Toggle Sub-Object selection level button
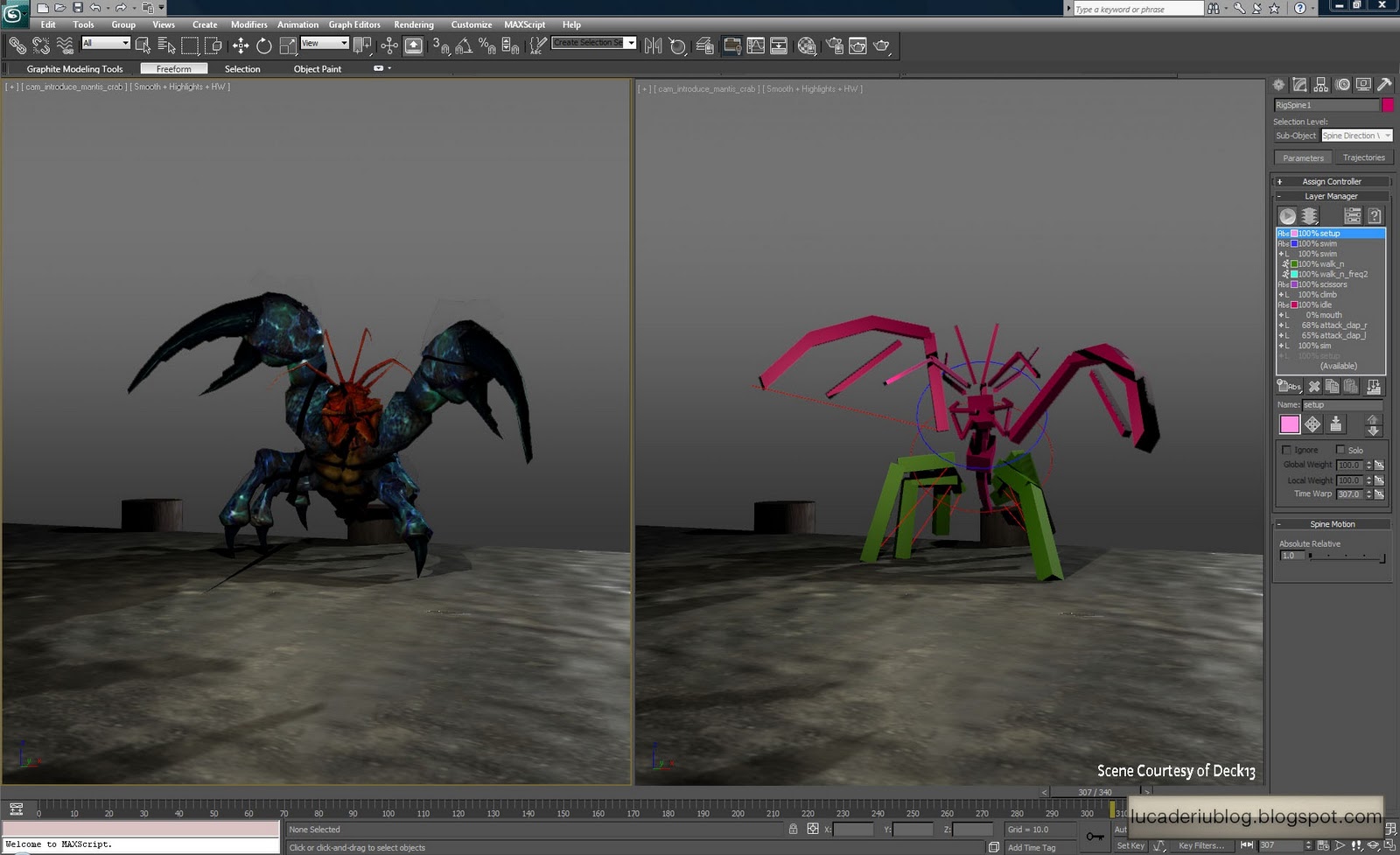 point(1296,136)
